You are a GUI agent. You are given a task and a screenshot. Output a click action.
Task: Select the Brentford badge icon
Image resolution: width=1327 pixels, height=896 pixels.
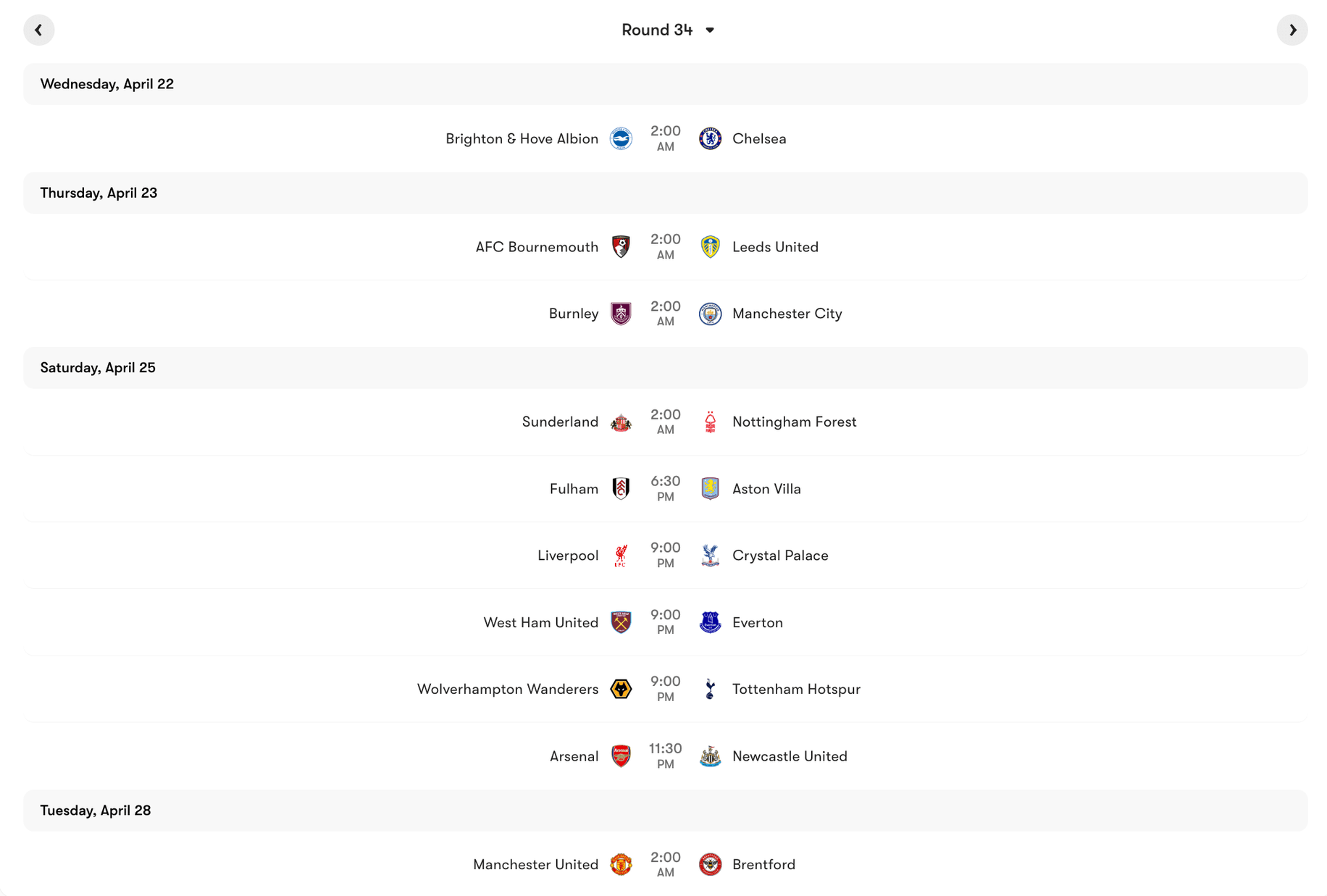click(711, 864)
